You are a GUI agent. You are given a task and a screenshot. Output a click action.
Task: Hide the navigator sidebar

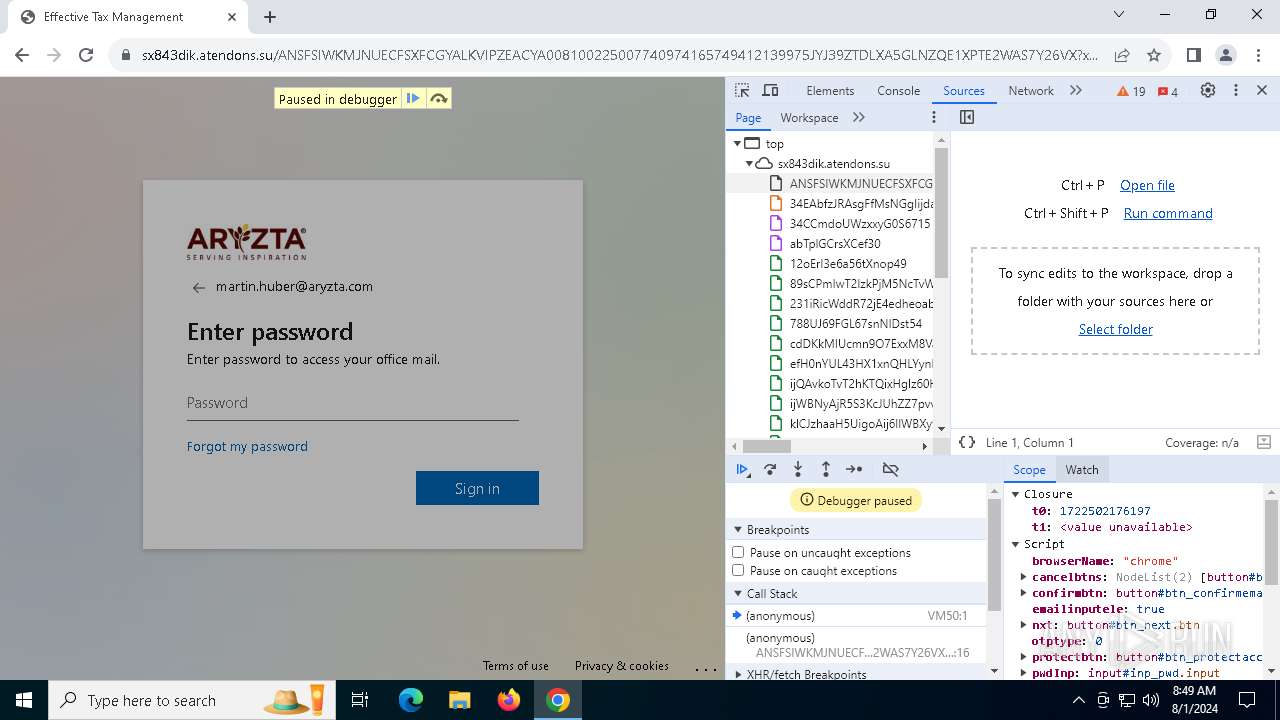pos(966,117)
